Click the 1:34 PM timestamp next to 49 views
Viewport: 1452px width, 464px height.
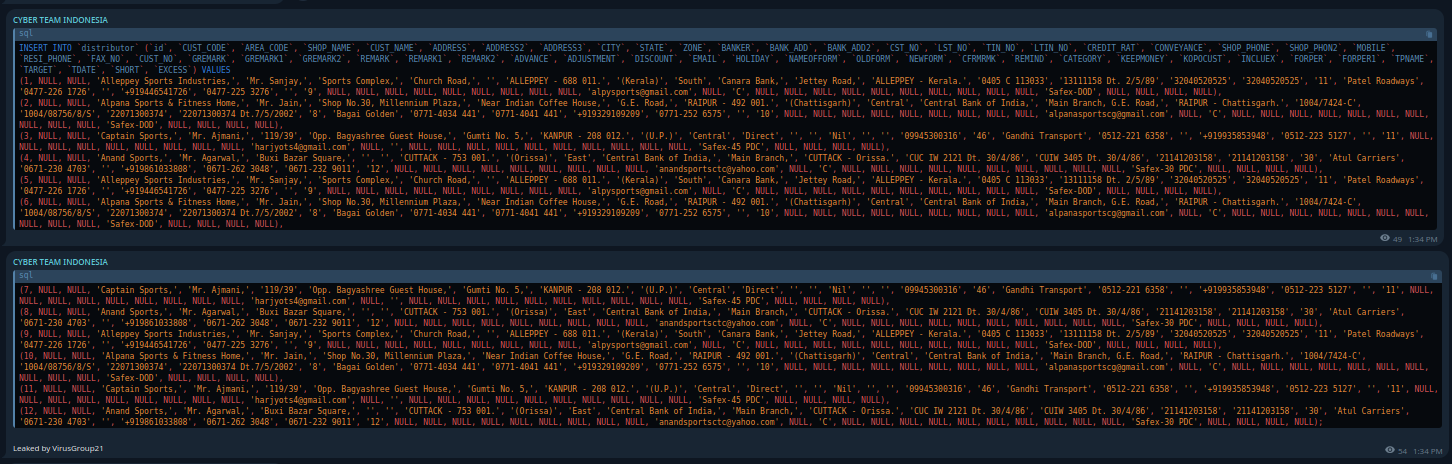pos(1423,239)
